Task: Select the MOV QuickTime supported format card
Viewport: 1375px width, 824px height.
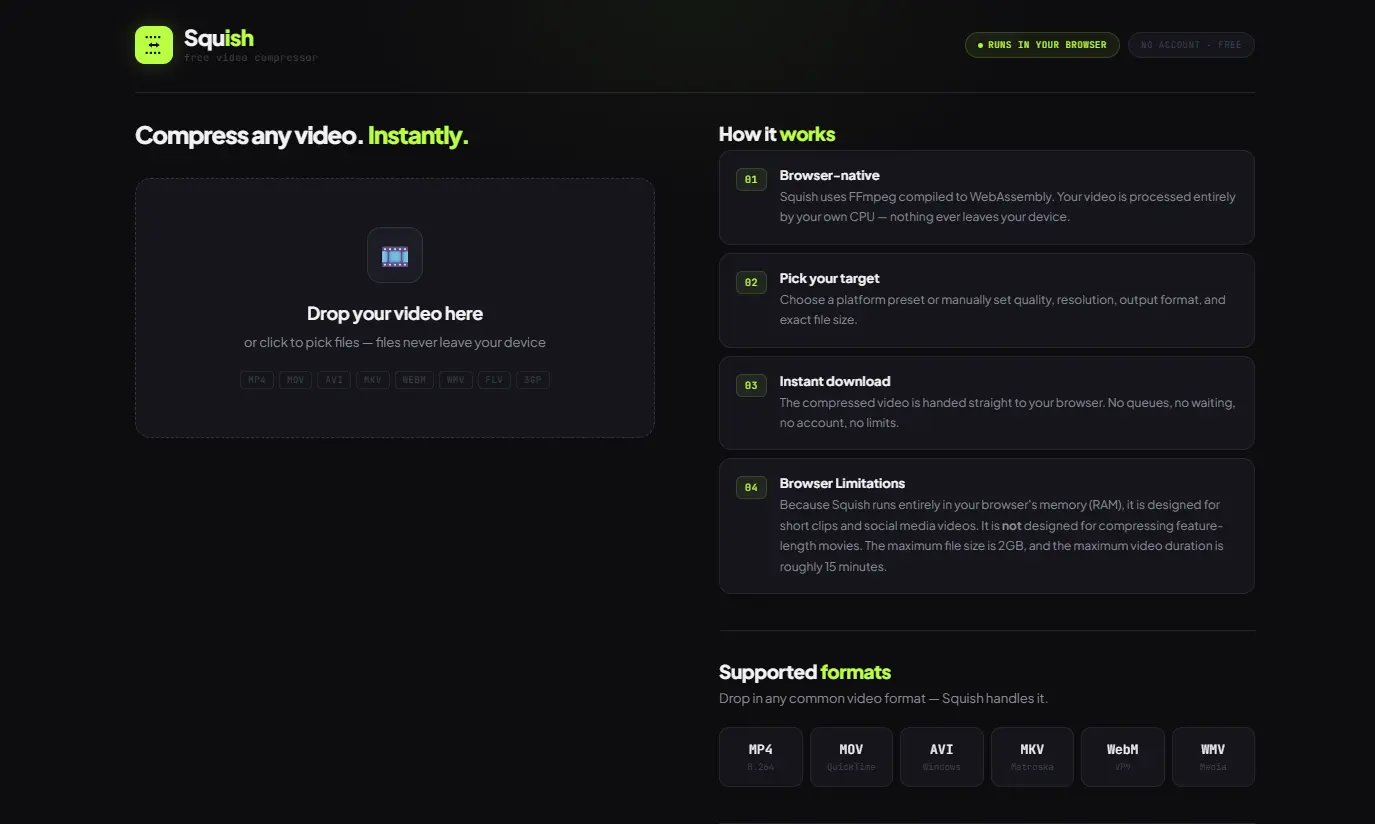Action: click(x=851, y=757)
